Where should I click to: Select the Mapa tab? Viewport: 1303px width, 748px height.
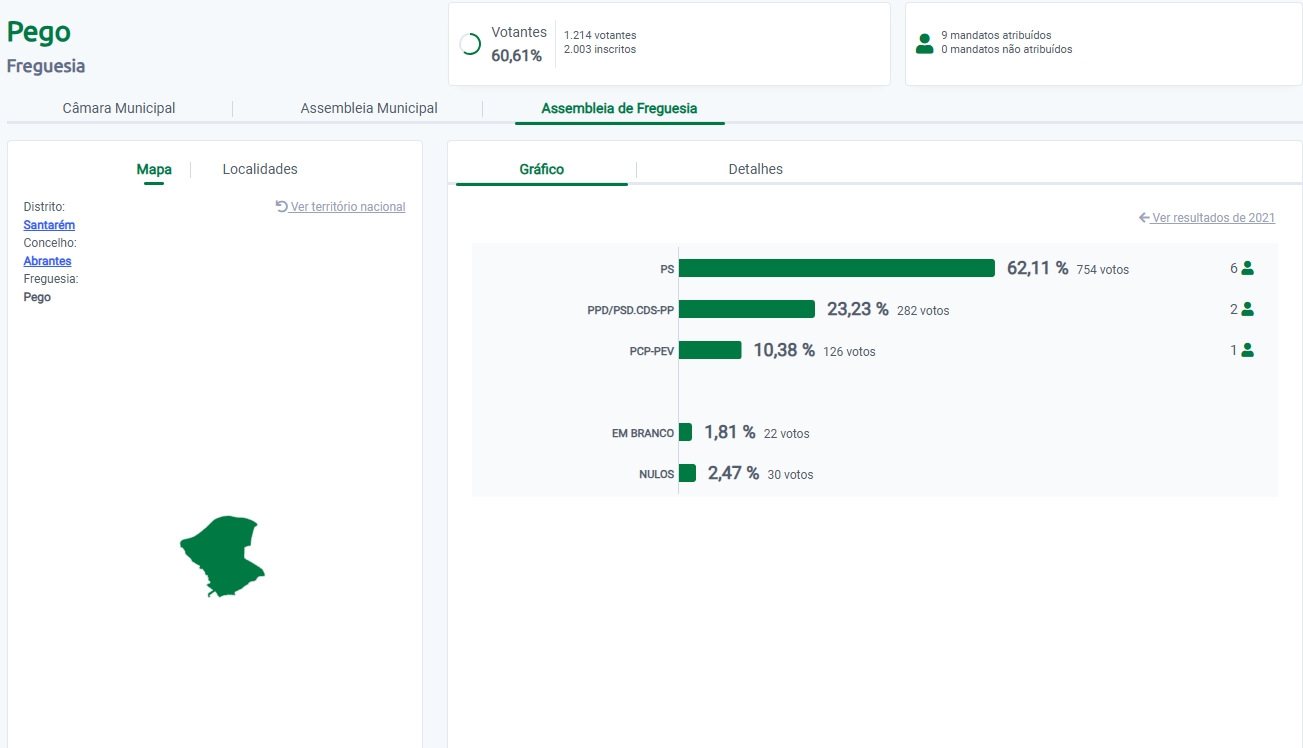coord(154,169)
